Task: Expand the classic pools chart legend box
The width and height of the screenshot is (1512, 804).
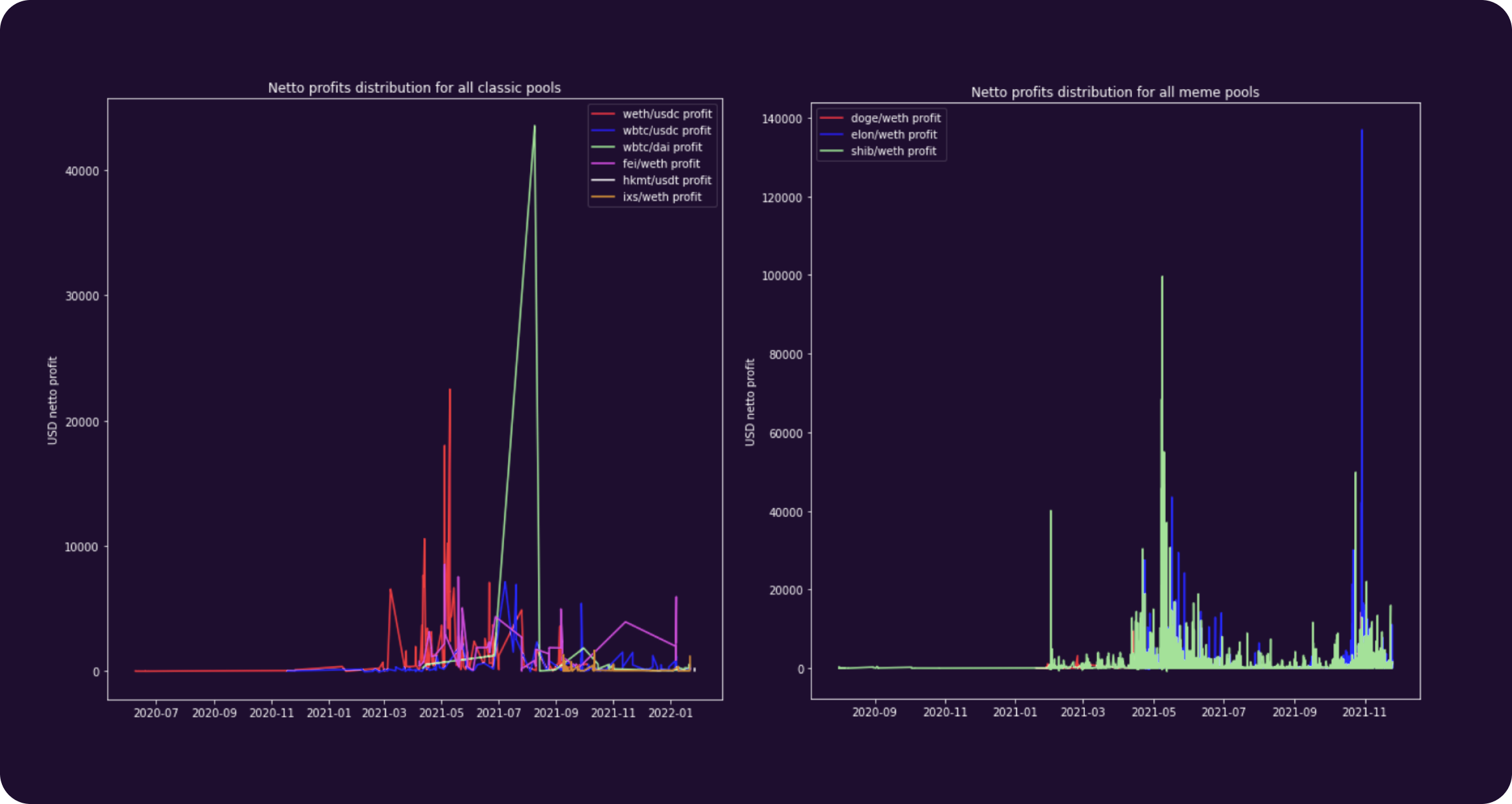Action: (x=652, y=155)
